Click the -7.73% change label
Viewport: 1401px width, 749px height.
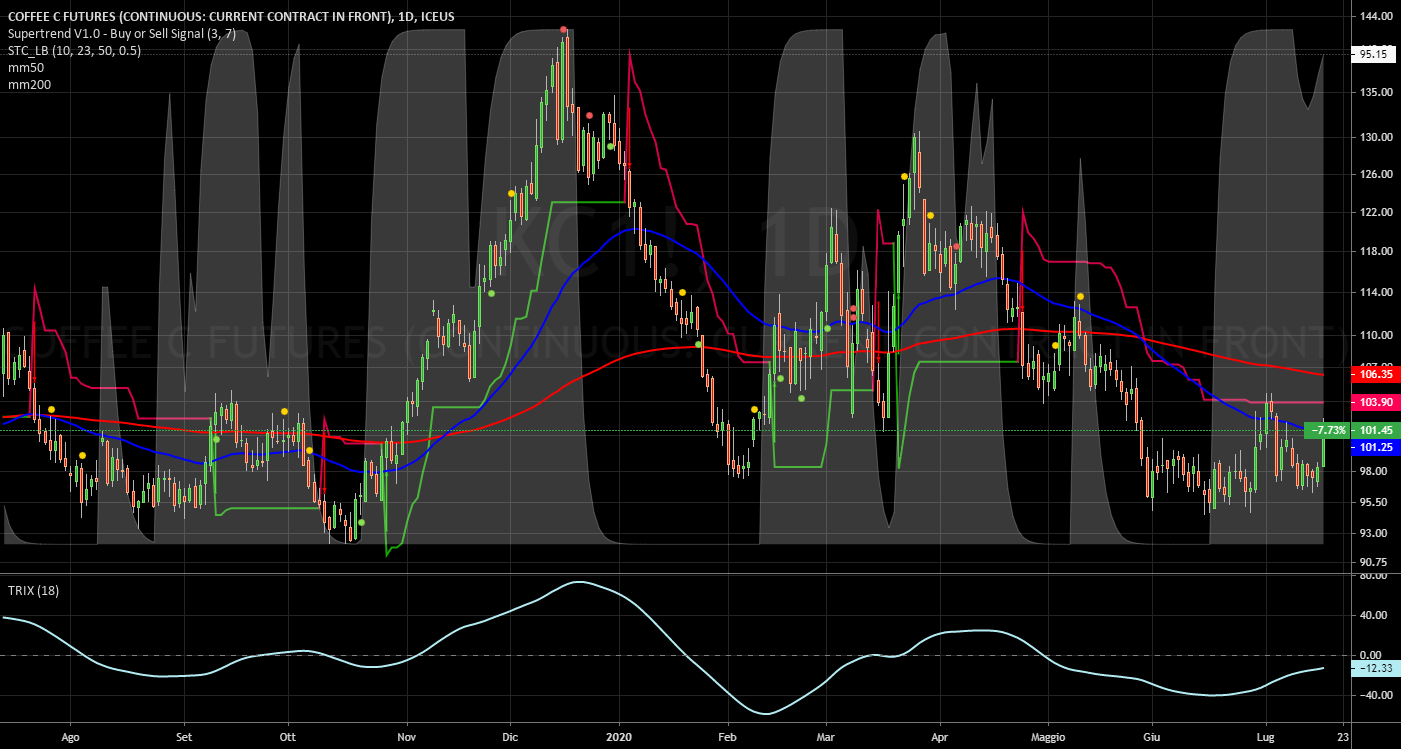1329,430
